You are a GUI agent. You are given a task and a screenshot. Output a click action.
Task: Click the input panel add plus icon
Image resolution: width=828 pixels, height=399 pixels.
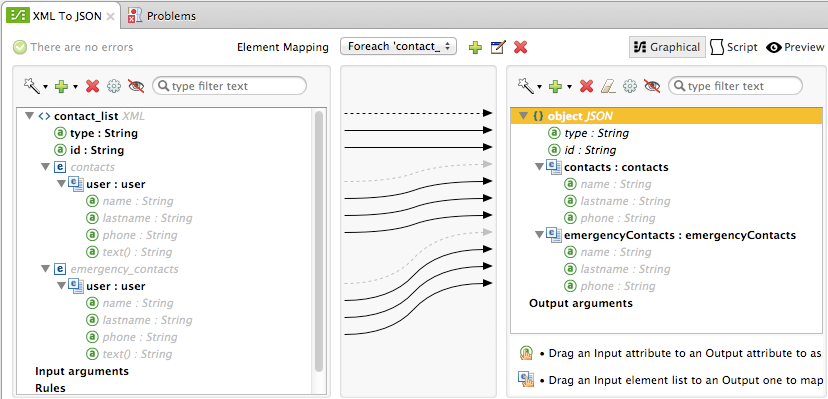coord(62,87)
